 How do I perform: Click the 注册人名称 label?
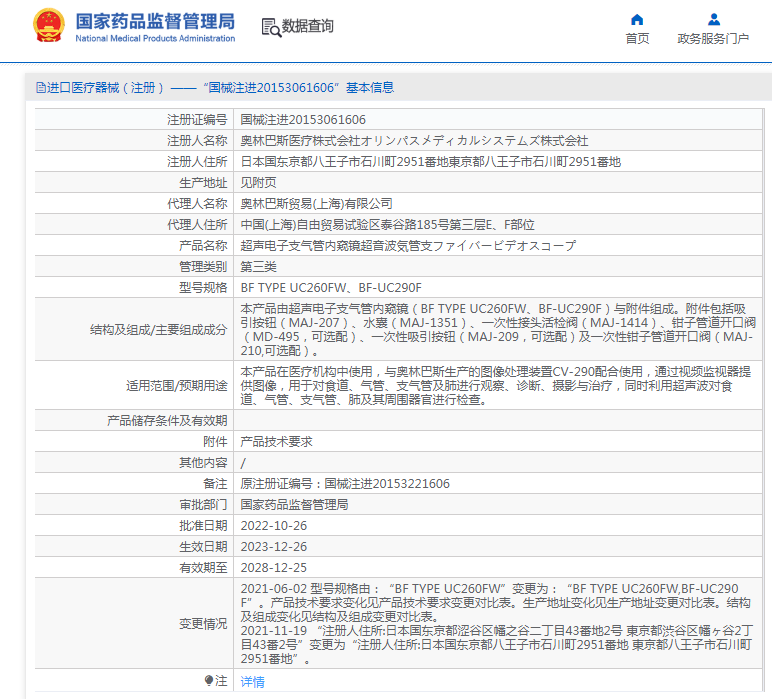click(x=197, y=141)
